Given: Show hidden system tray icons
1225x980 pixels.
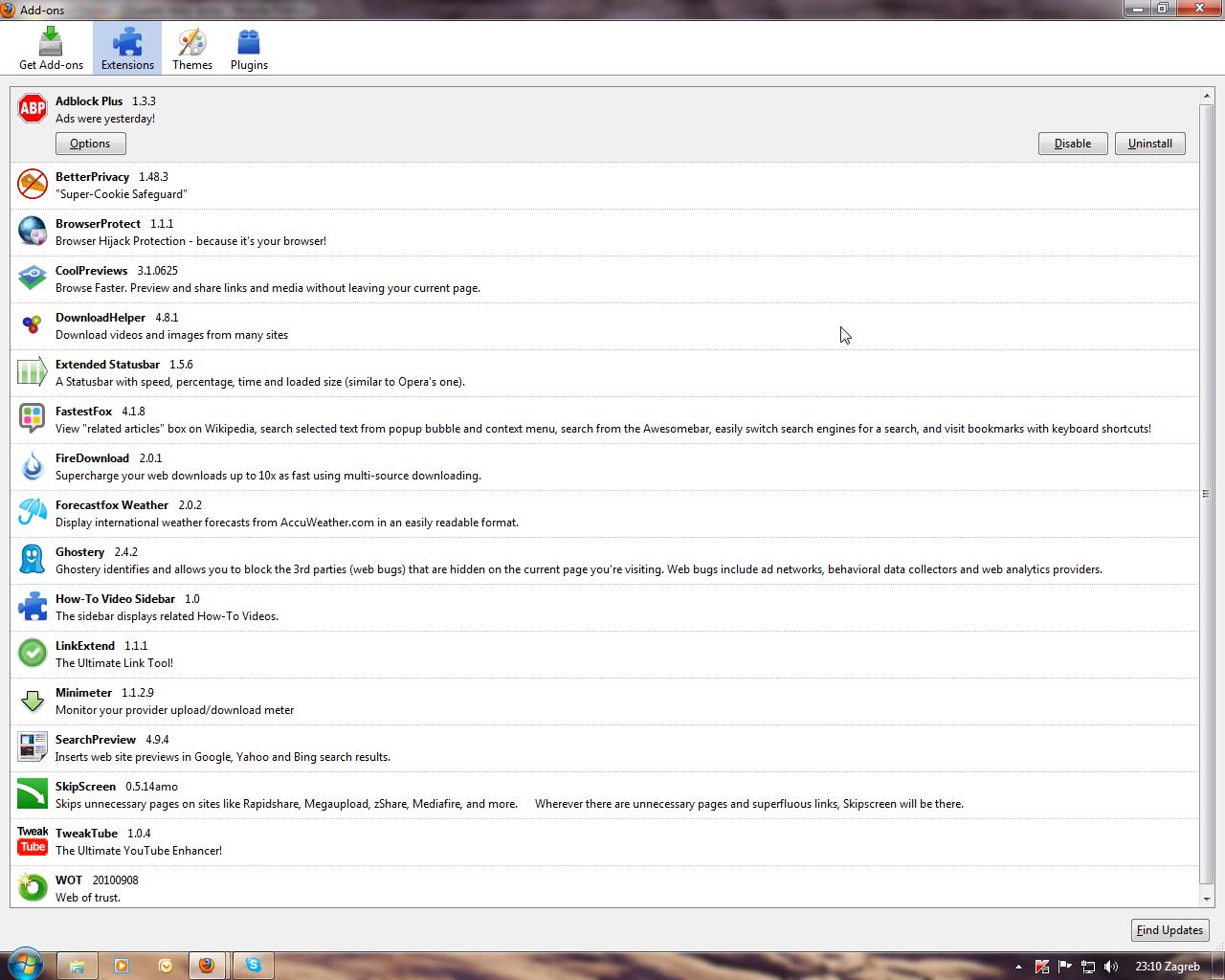Looking at the screenshot, I should (1018, 967).
